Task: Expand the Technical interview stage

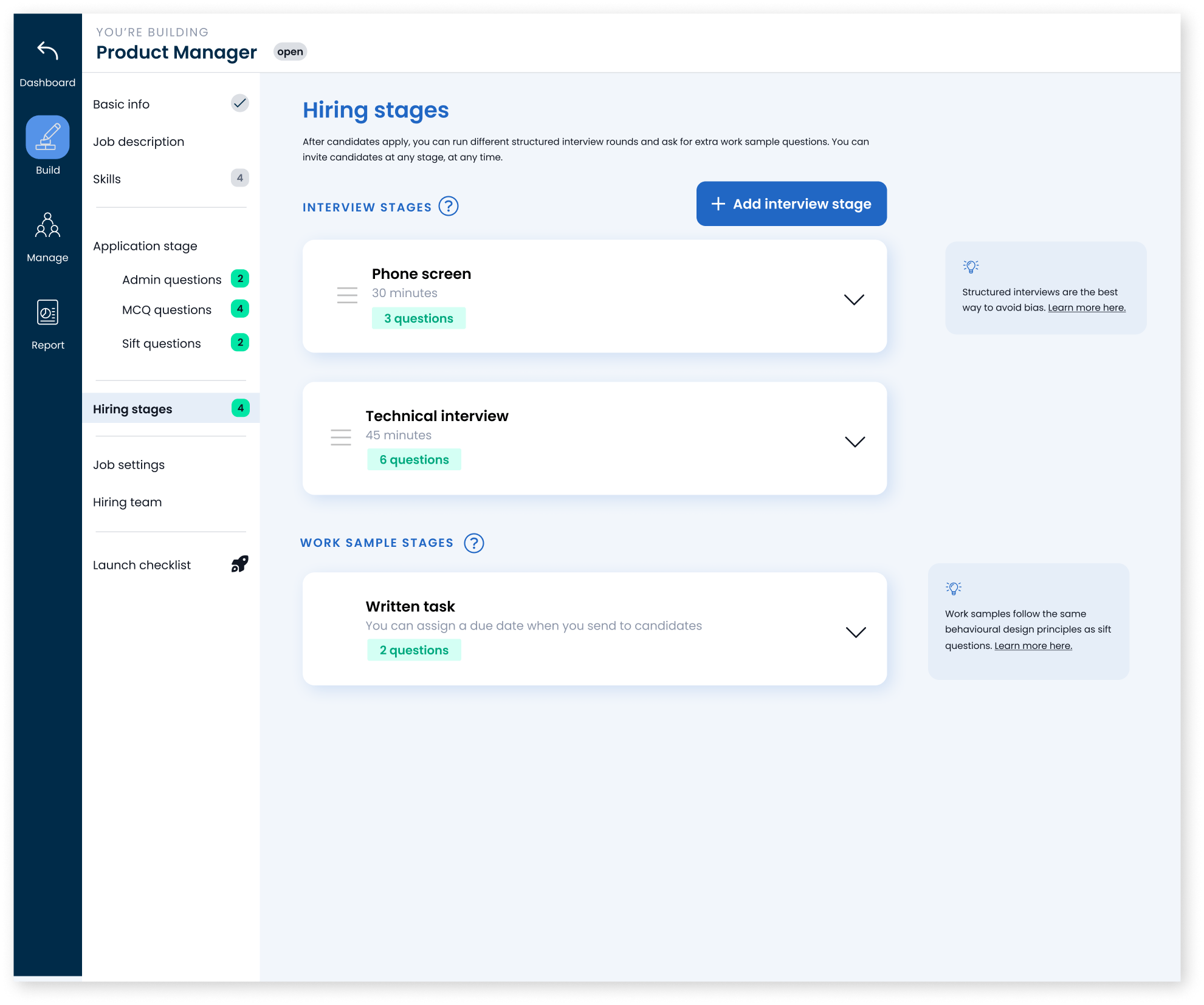Action: coord(855,442)
